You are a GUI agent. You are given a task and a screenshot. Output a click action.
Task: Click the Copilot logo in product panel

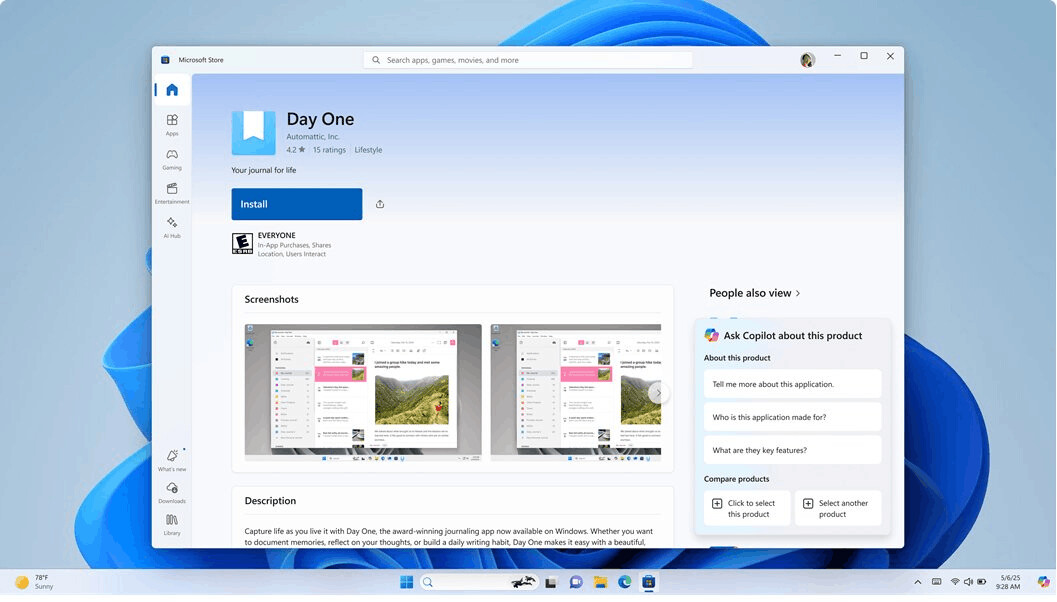(x=711, y=335)
